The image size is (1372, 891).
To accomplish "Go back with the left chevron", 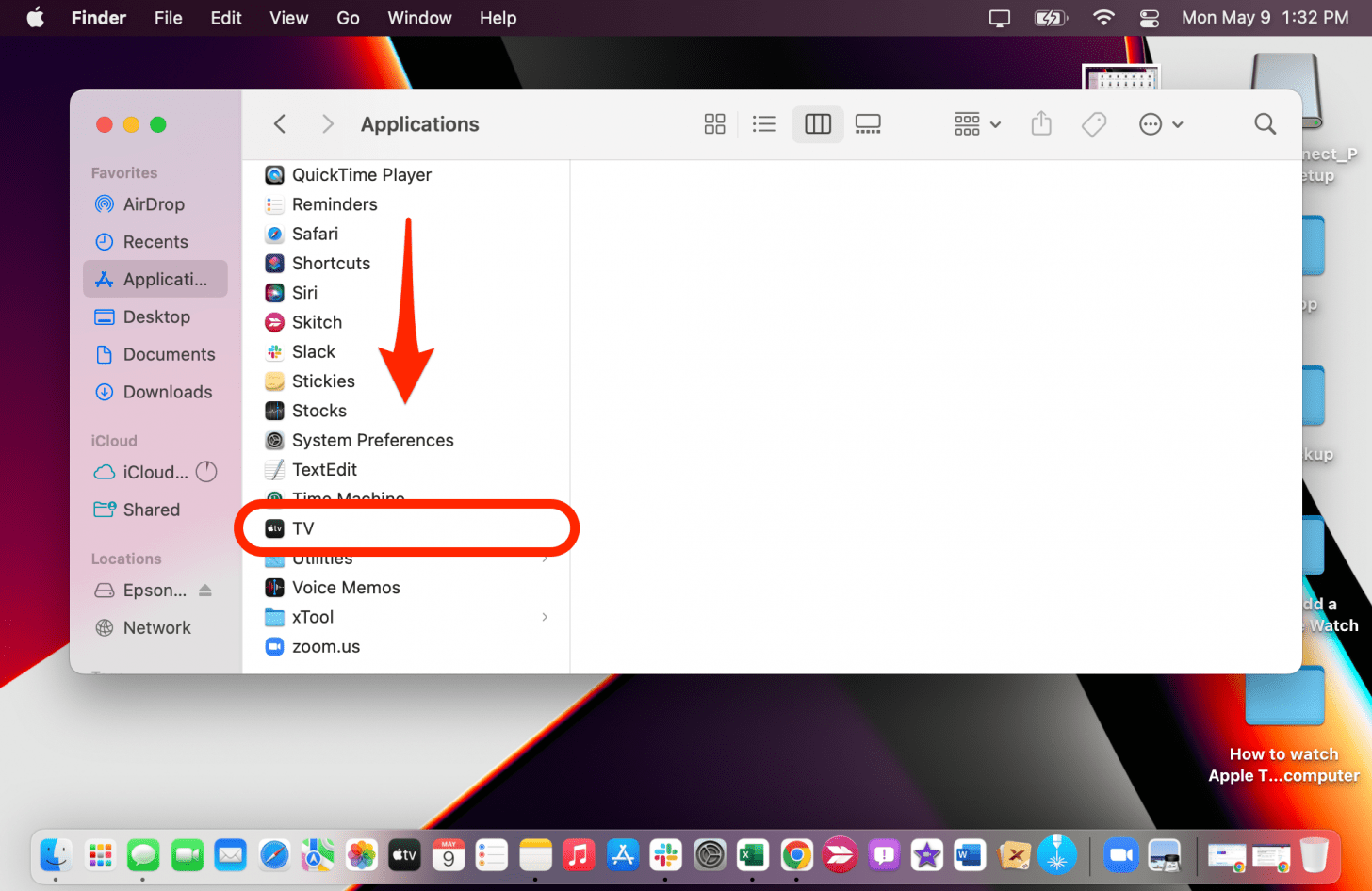I will (x=280, y=124).
